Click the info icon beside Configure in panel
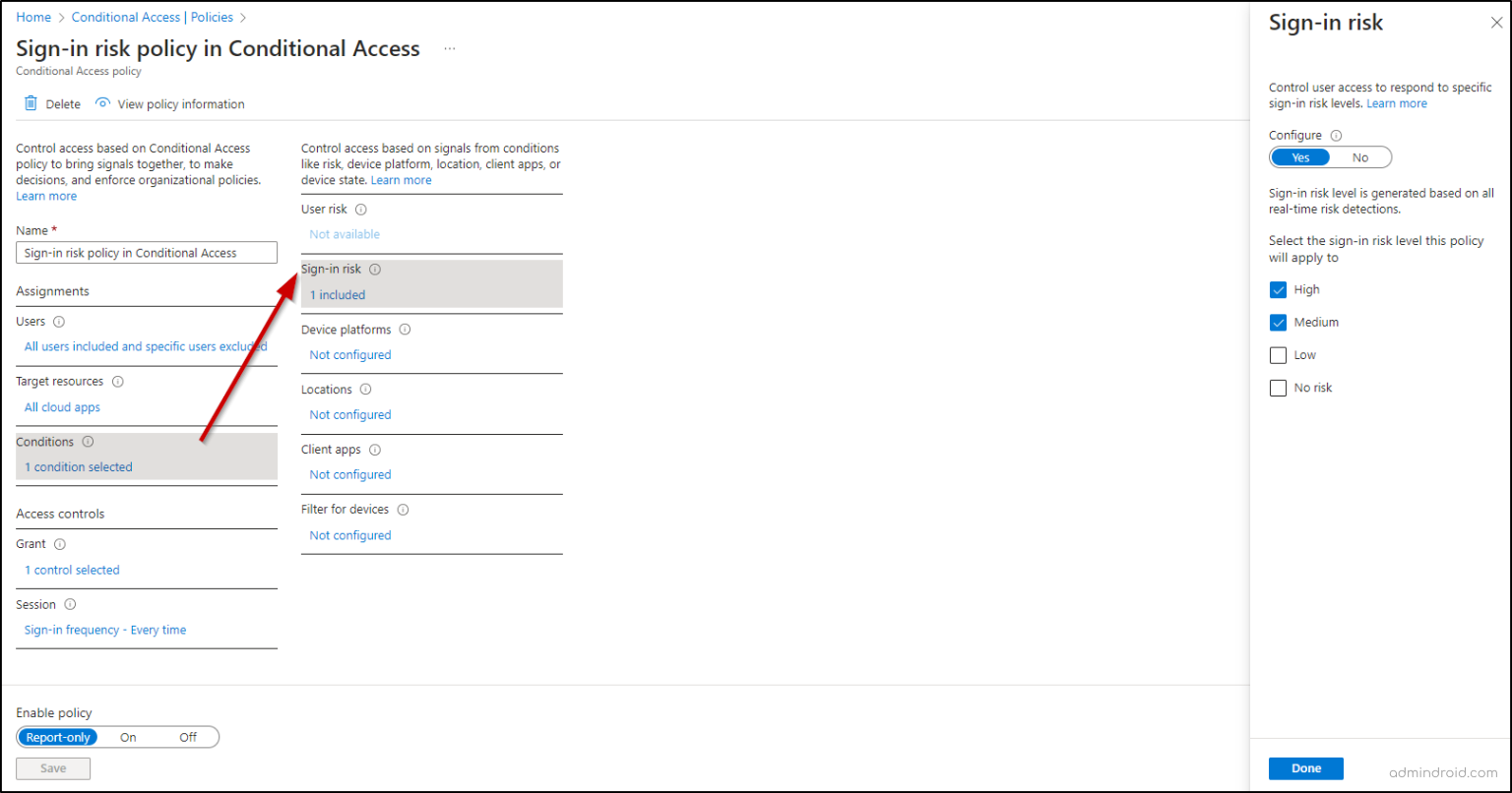 click(1336, 135)
